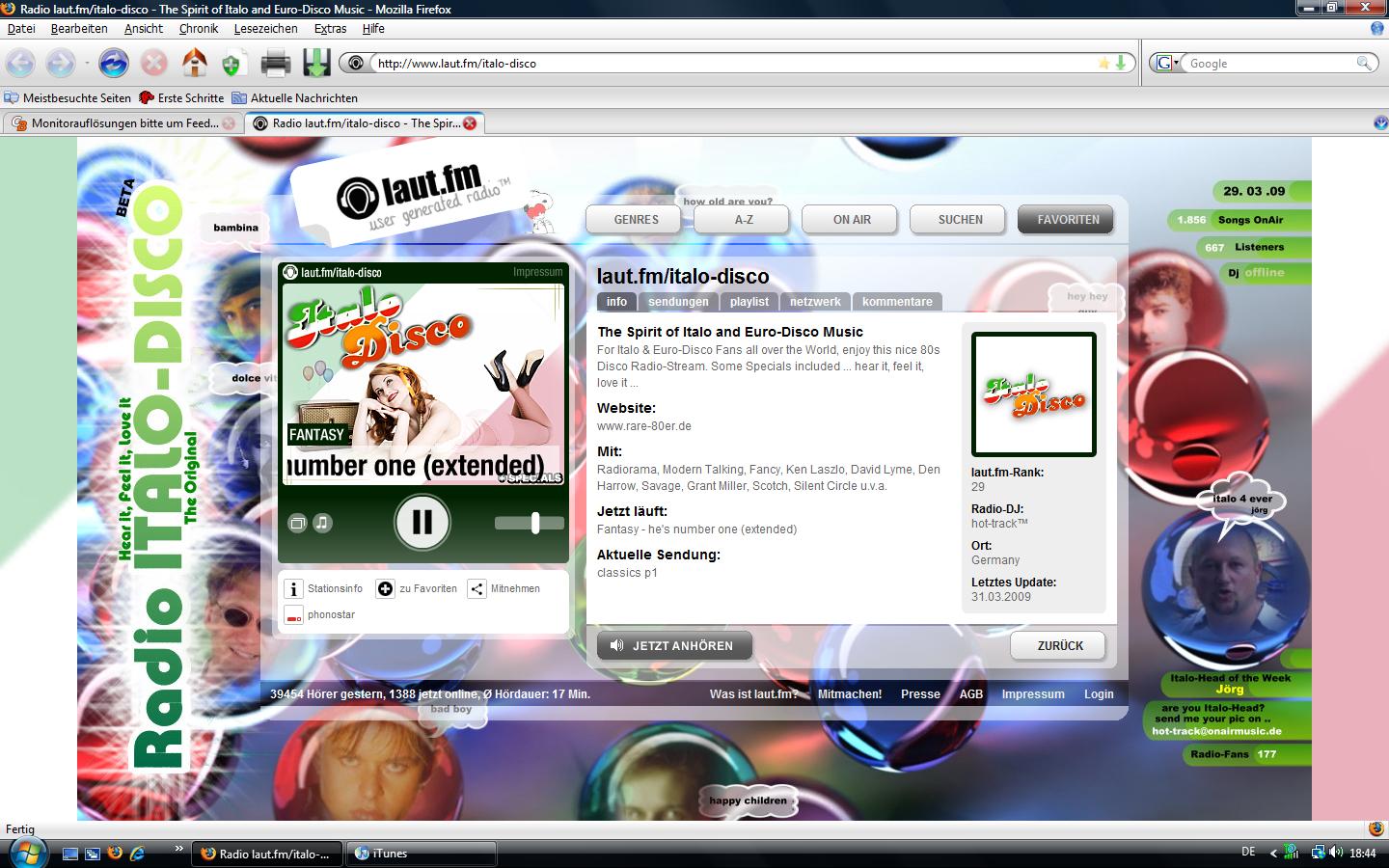Open the AGB footer link
Screen dimensions: 1389x868
[971, 694]
